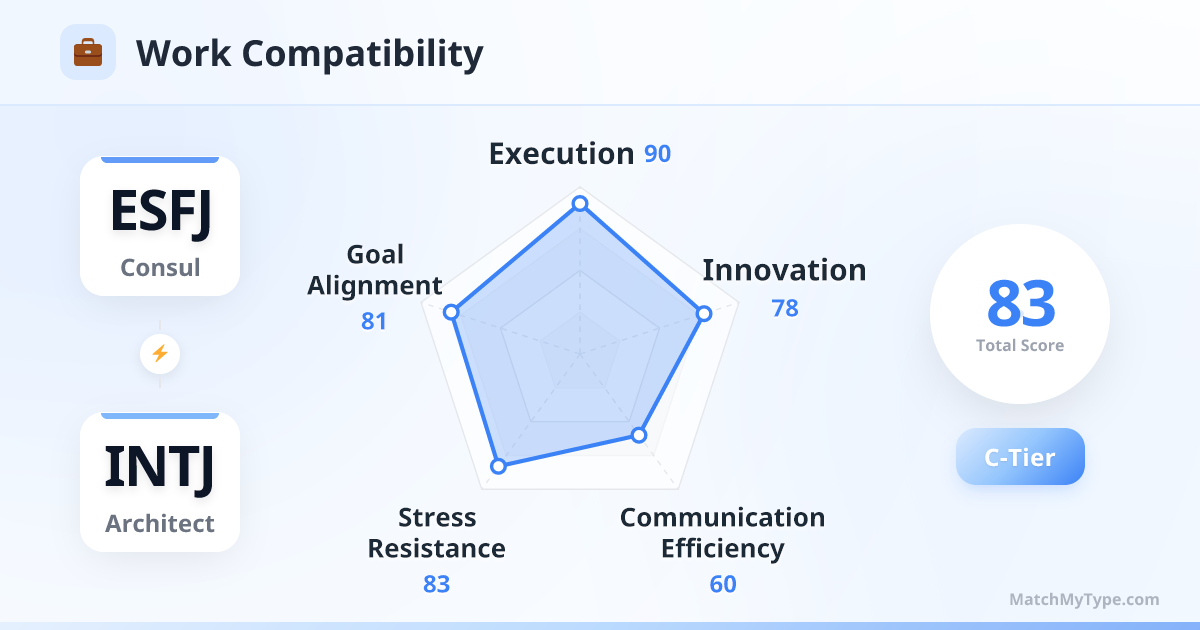Select the Communication Efficiency radar point
Viewport: 1200px width, 630px height.
pos(639,435)
